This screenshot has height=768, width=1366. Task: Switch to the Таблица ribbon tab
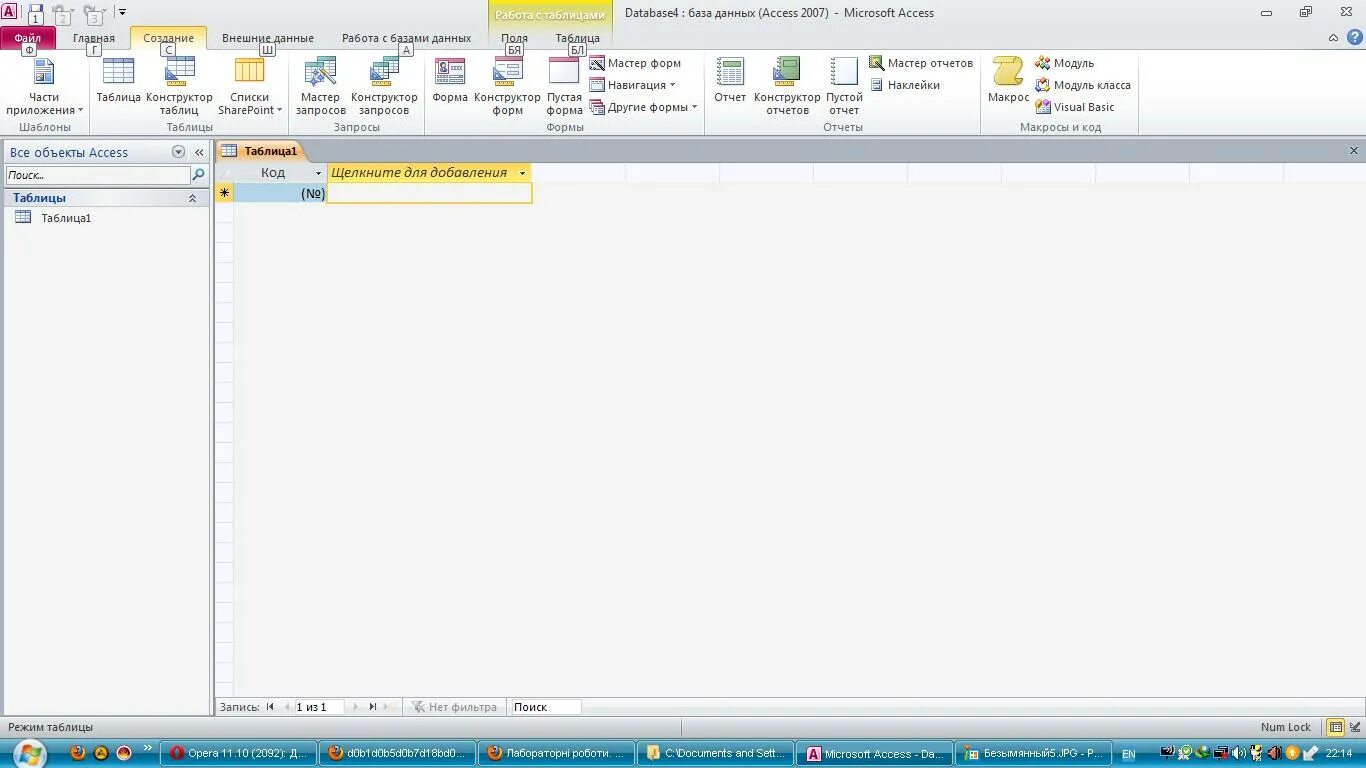[577, 38]
